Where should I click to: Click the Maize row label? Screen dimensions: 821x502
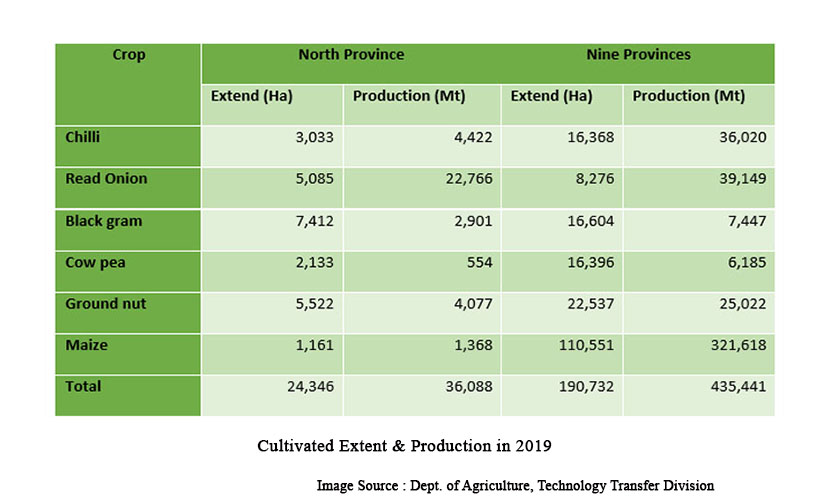tap(86, 345)
